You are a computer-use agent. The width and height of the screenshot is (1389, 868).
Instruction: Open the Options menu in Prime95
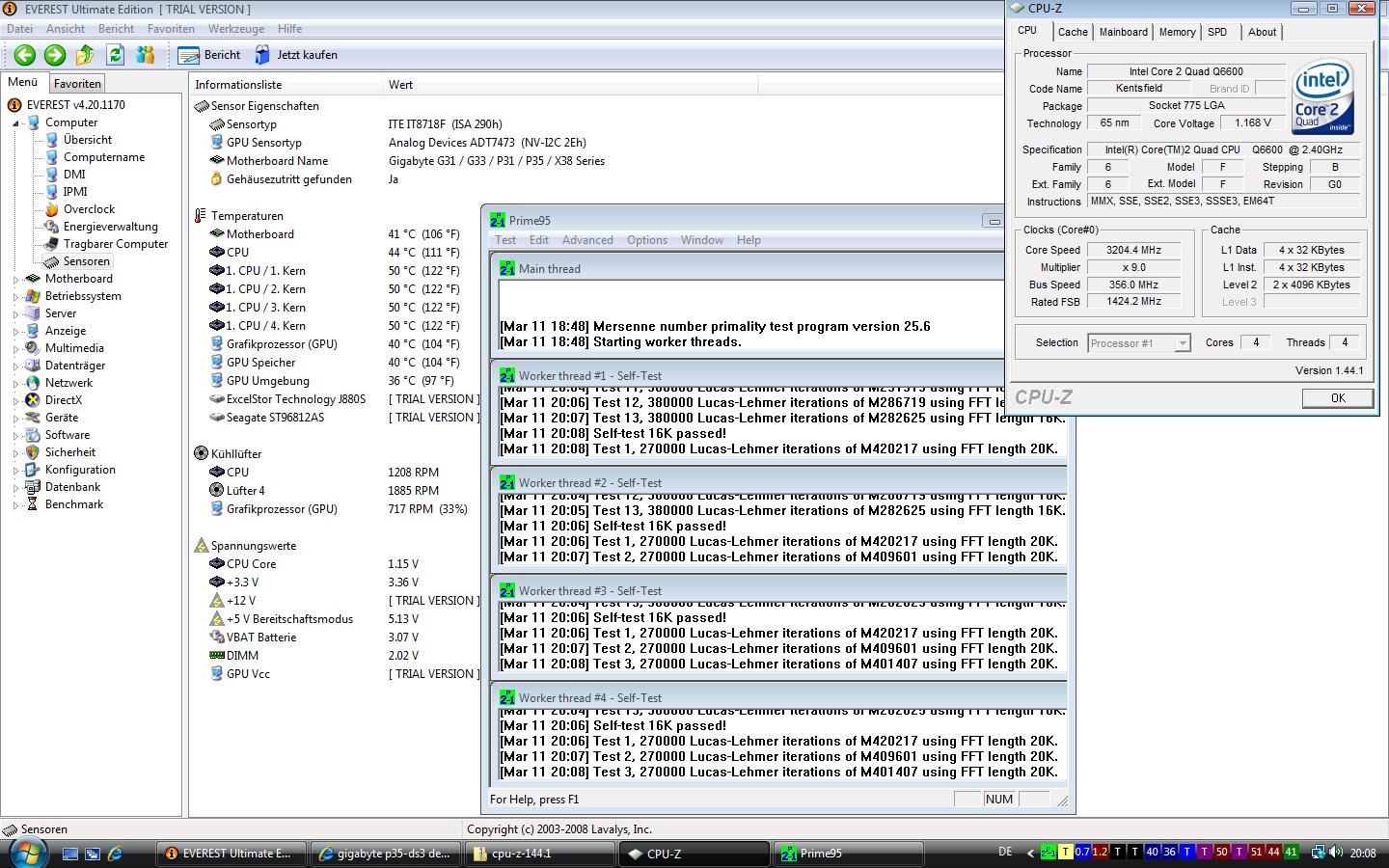click(x=647, y=240)
